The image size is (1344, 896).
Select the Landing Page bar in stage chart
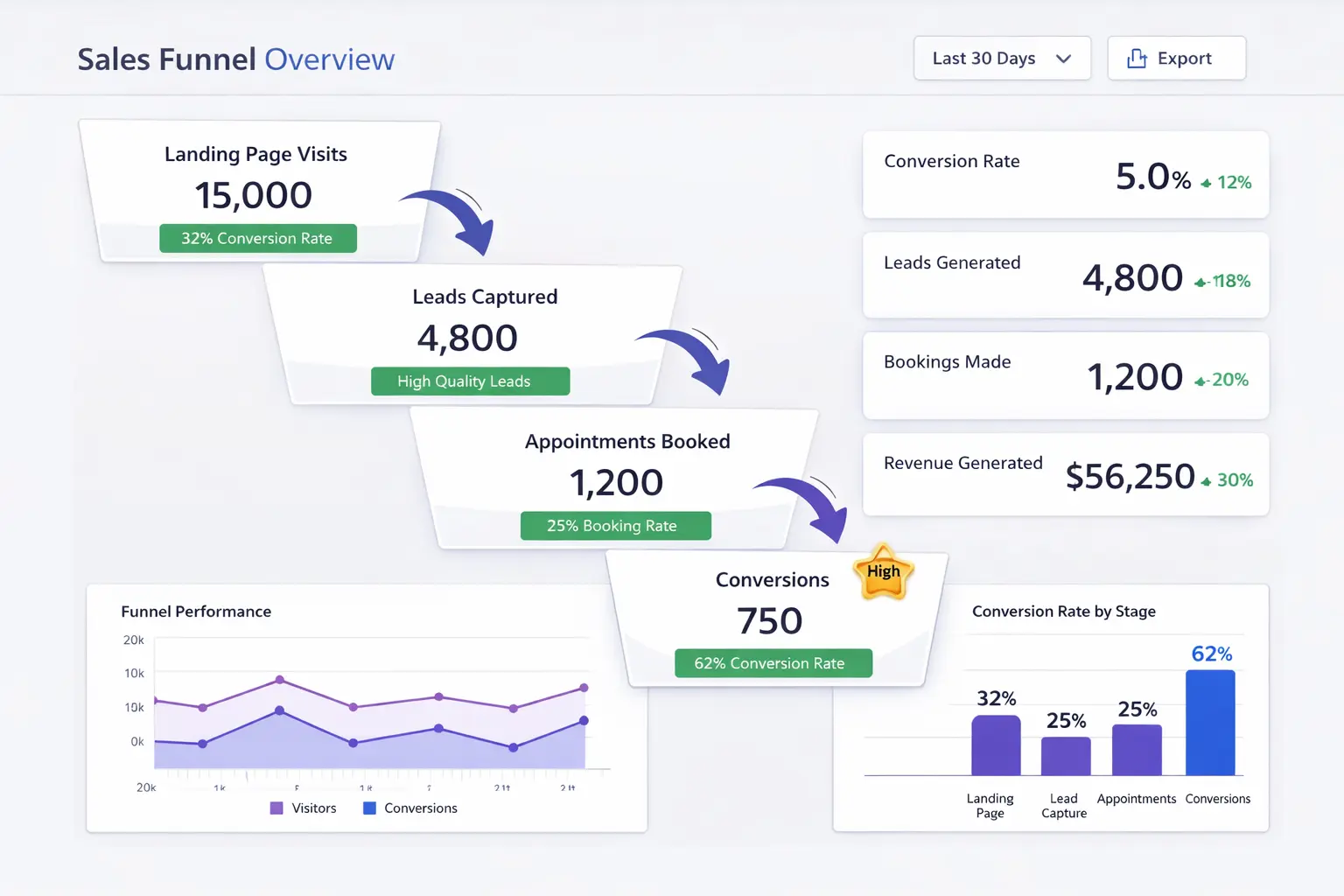(996, 745)
